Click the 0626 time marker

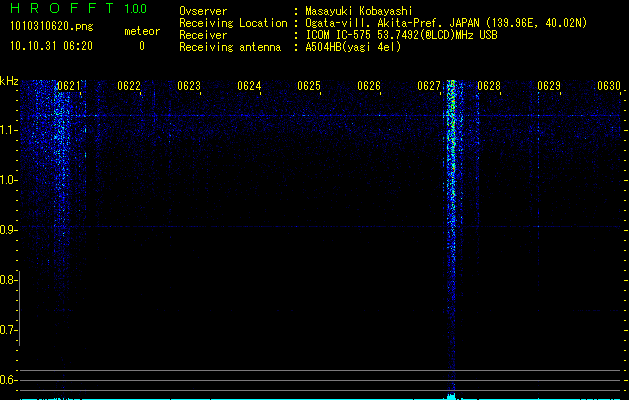(369, 86)
